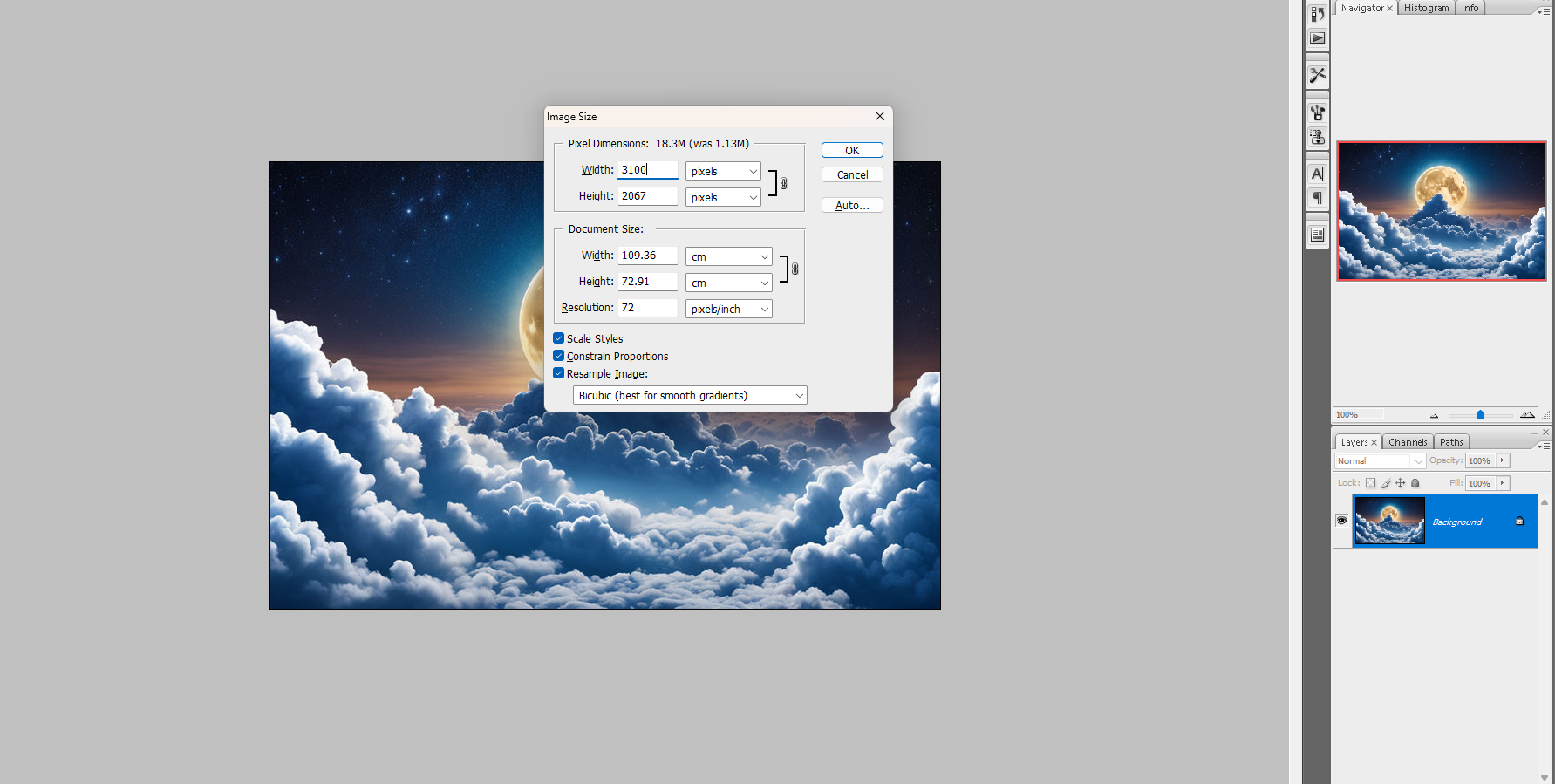Image resolution: width=1555 pixels, height=784 pixels.
Task: Uncheck the Scale Styles checkbox
Action: (558, 338)
